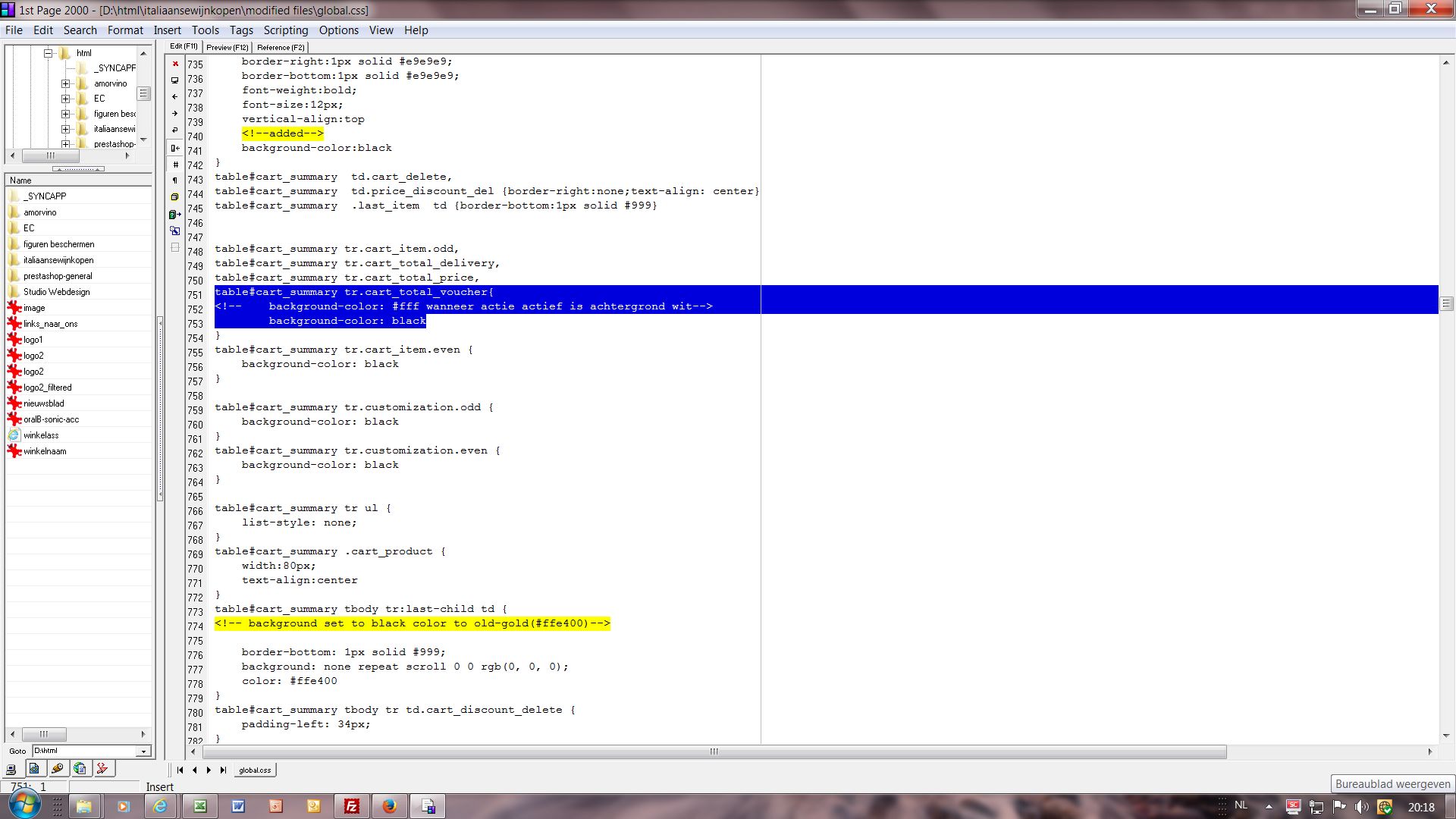This screenshot has height=819, width=1456.
Task: Open FileZilla from the taskbar
Action: click(352, 806)
